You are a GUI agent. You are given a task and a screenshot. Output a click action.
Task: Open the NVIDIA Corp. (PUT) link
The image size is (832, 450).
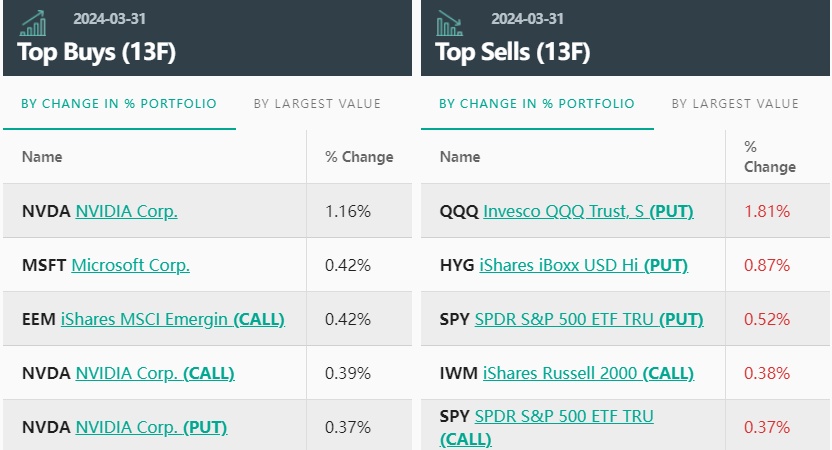(x=151, y=427)
